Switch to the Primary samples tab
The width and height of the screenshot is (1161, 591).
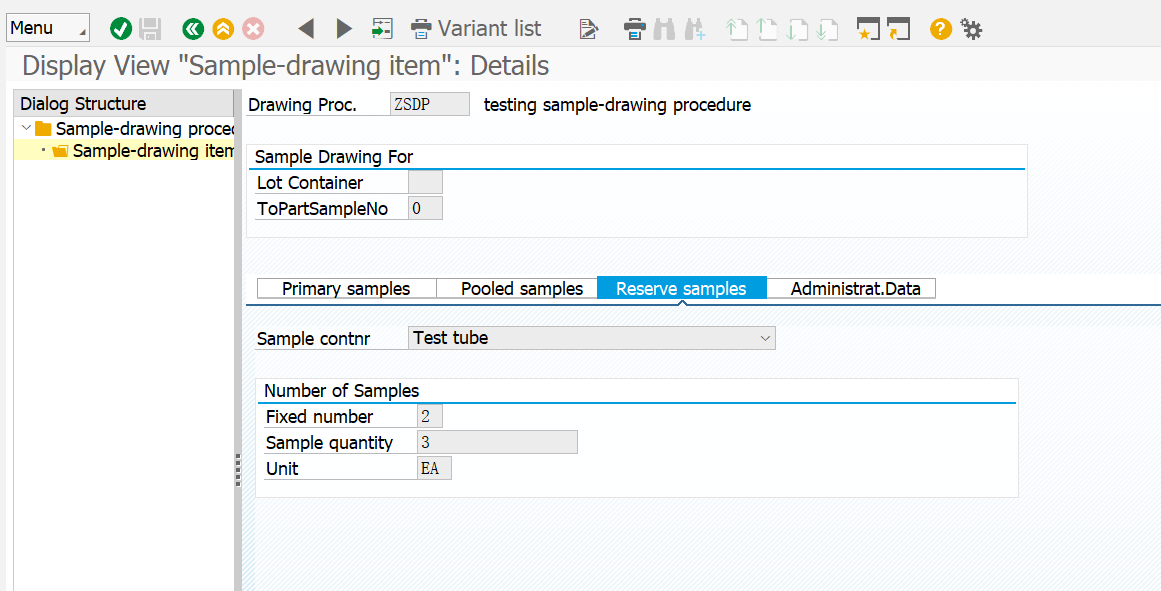coord(346,289)
